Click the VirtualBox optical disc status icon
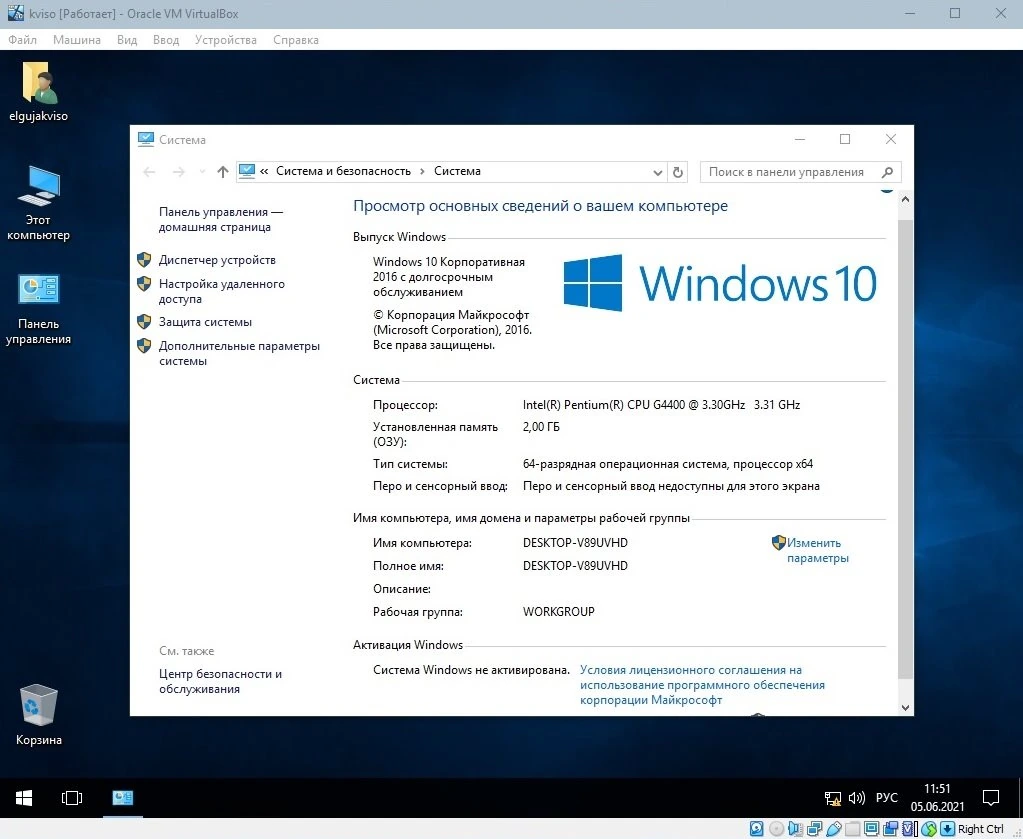This screenshot has height=839, width=1023. 776,829
